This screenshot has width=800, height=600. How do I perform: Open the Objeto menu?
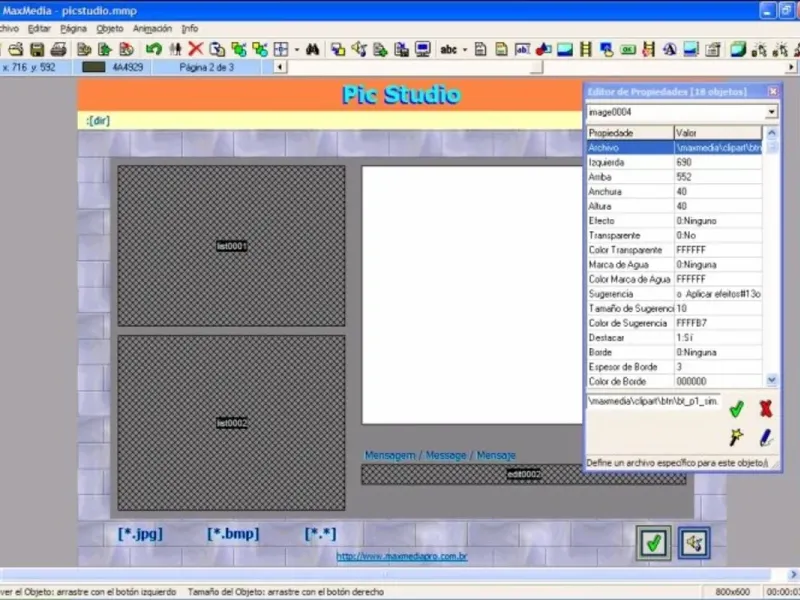point(110,29)
